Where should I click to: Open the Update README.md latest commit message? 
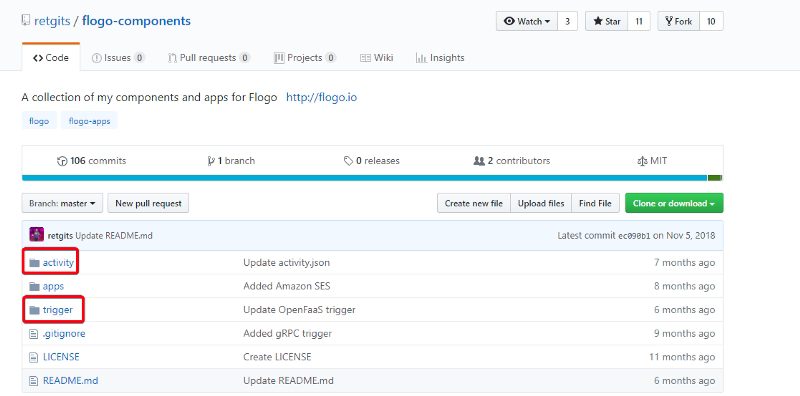[x=114, y=236]
